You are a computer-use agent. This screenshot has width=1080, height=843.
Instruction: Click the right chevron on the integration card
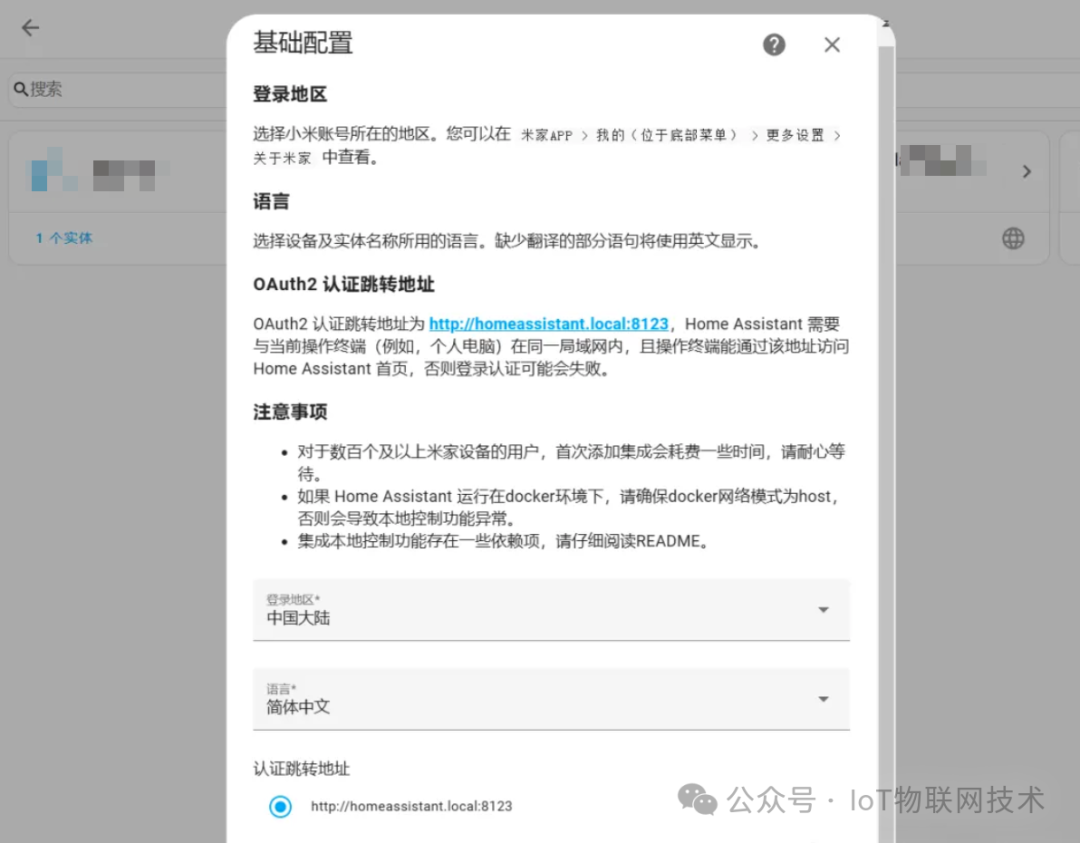coord(1026,172)
